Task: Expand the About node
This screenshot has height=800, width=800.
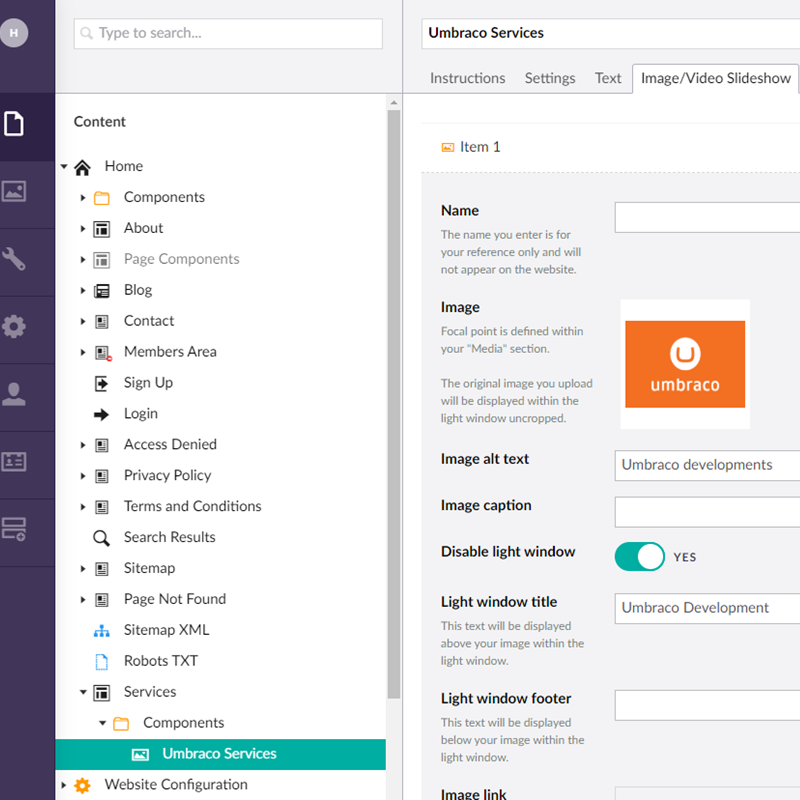Action: coord(83,229)
